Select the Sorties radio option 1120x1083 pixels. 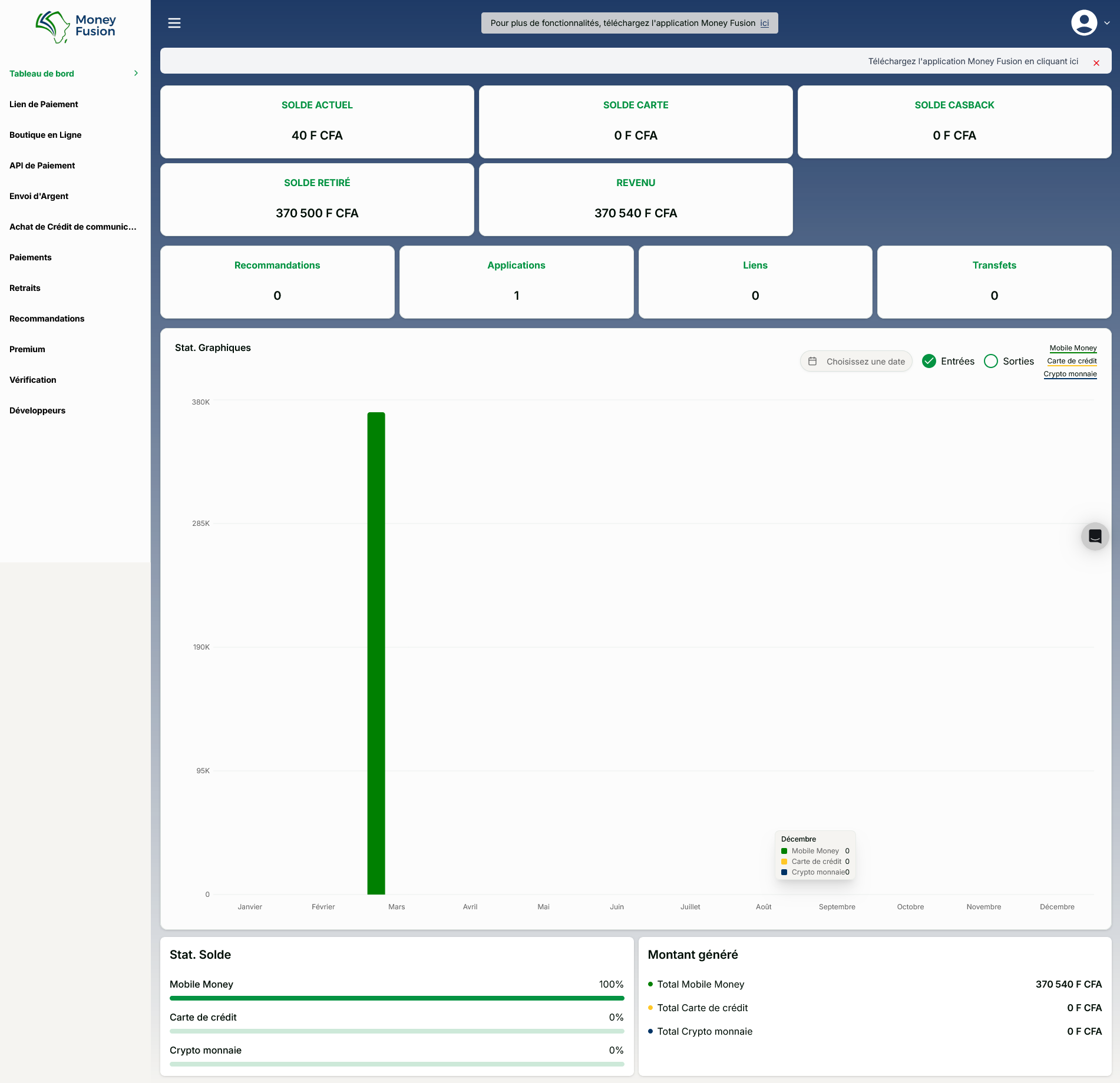click(991, 361)
